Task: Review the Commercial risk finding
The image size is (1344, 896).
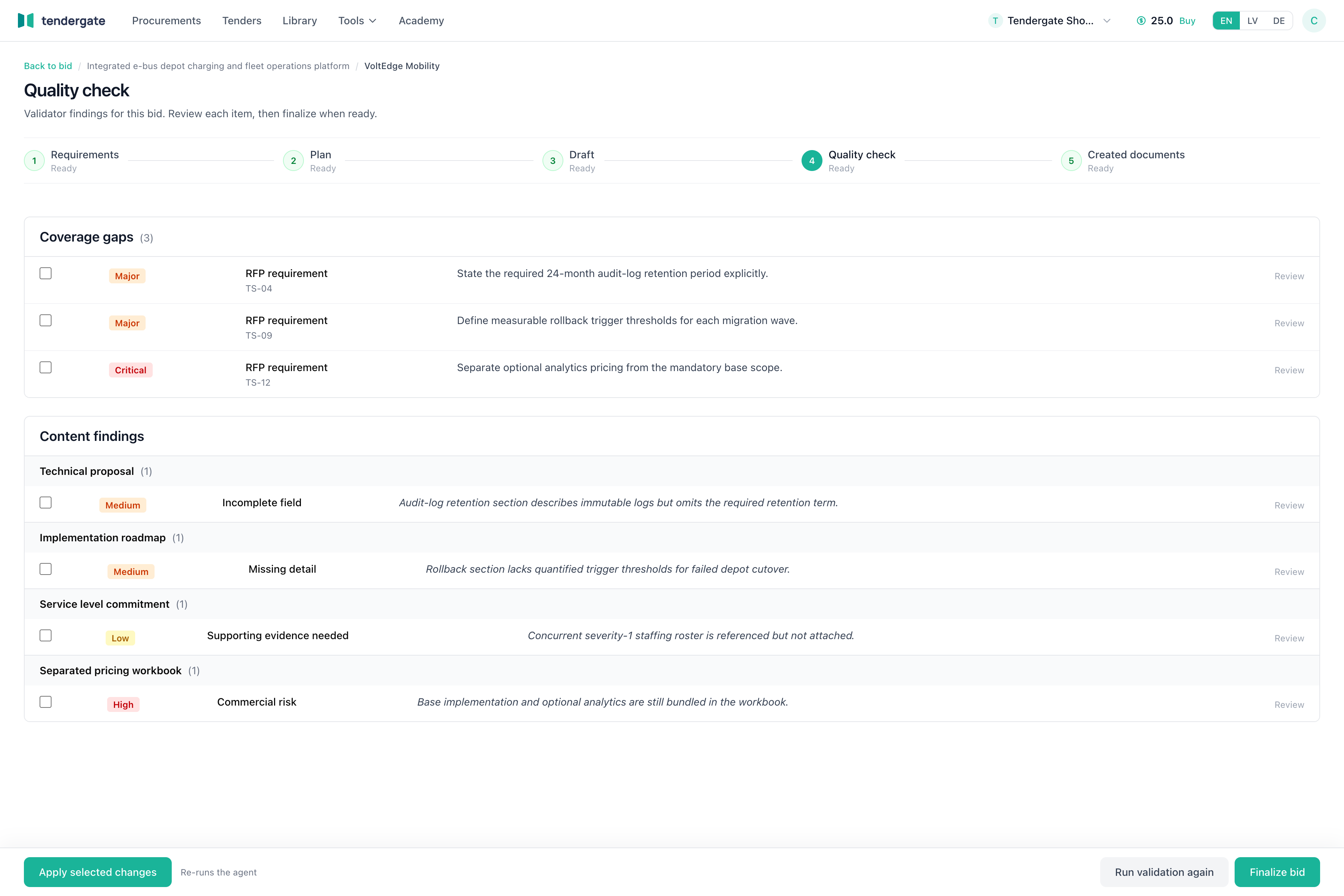Action: point(1289,704)
